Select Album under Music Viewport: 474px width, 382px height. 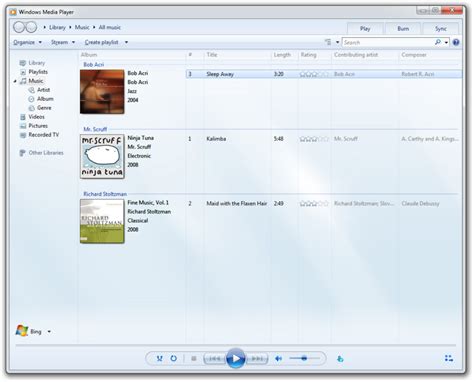tap(45, 99)
